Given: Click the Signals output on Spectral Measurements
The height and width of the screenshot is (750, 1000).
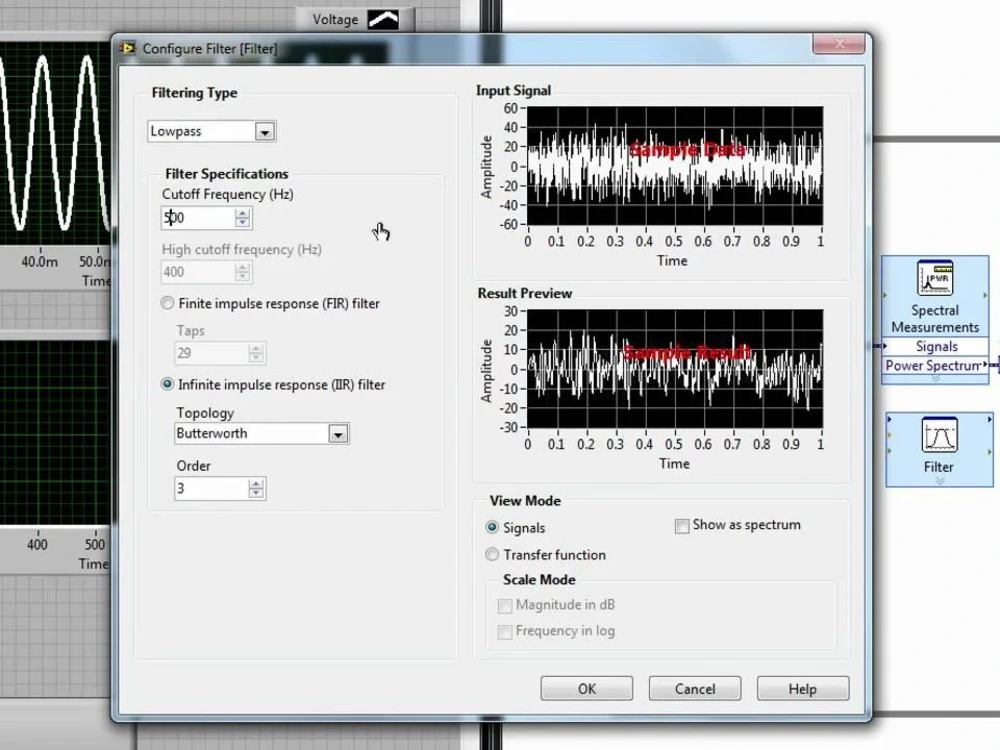Looking at the screenshot, I should pyautogui.click(x=934, y=346).
